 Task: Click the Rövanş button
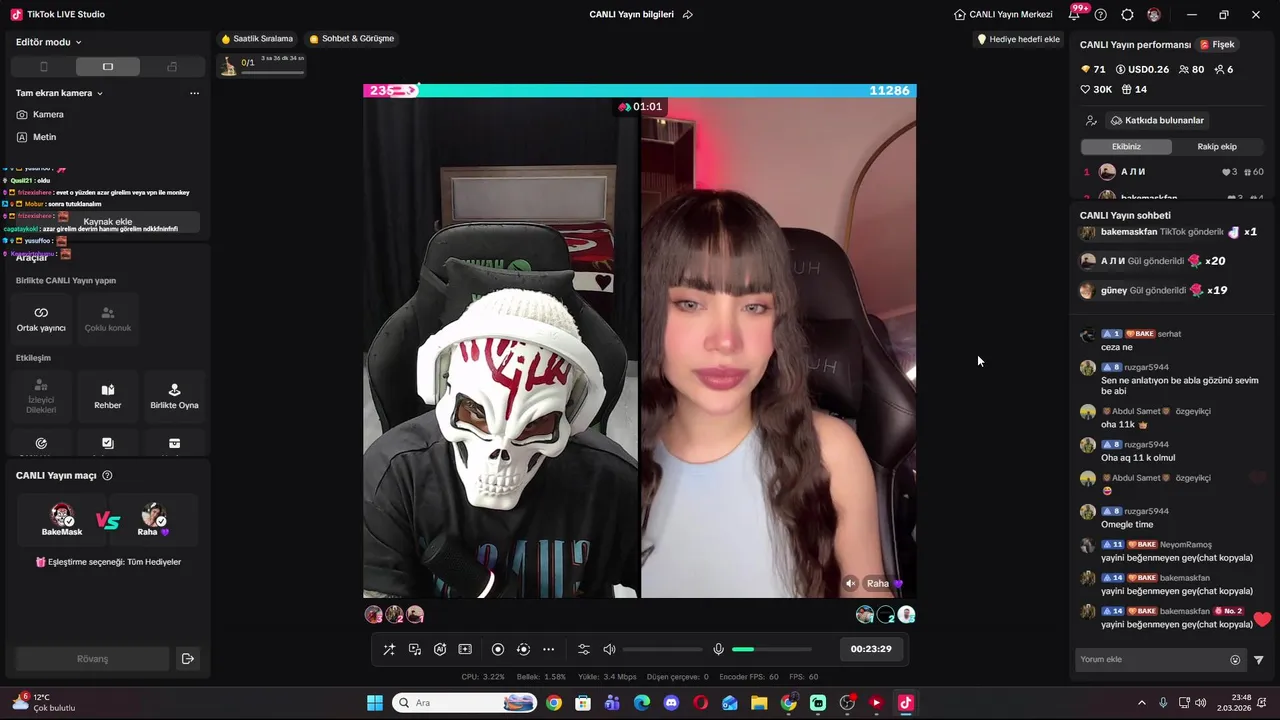[x=92, y=659]
